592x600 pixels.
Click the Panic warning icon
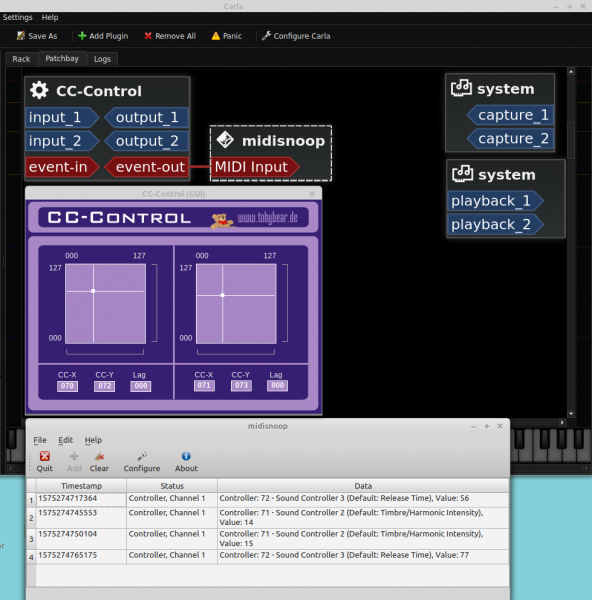(x=216, y=36)
